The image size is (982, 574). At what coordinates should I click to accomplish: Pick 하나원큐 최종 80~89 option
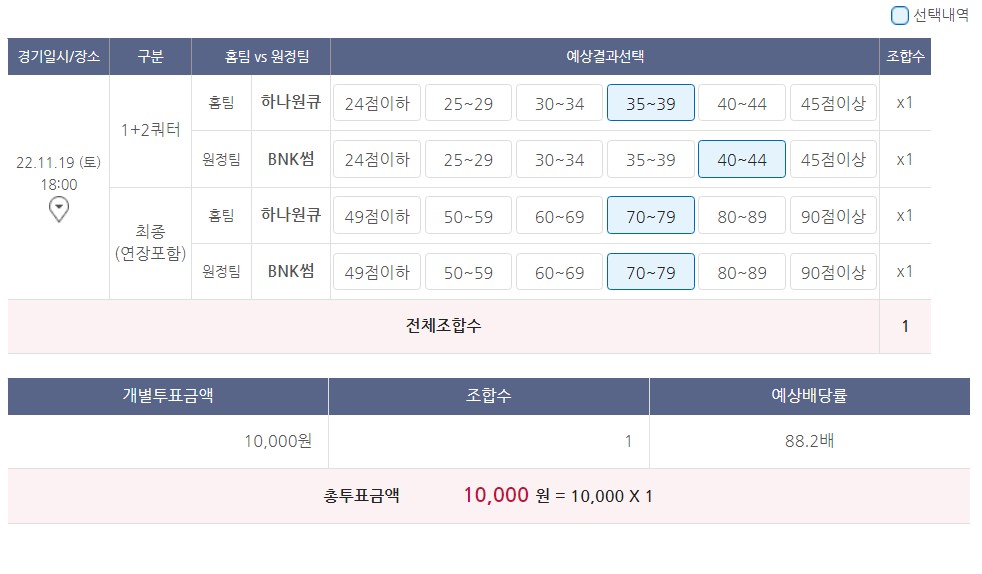[x=741, y=215]
